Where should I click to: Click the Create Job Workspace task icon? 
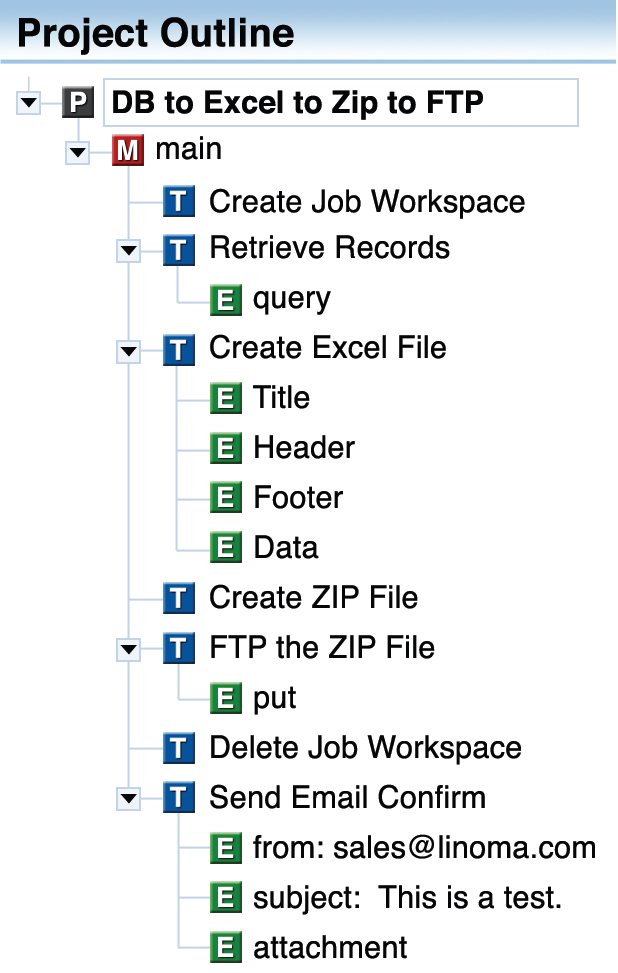[x=178, y=202]
